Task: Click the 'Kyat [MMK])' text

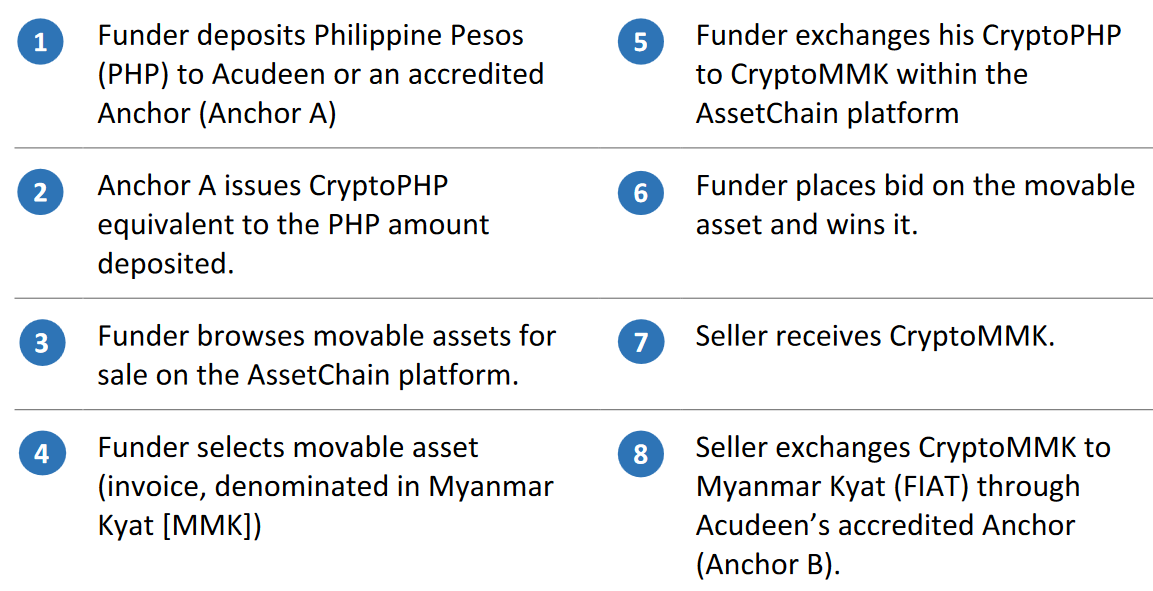Action: point(179,526)
